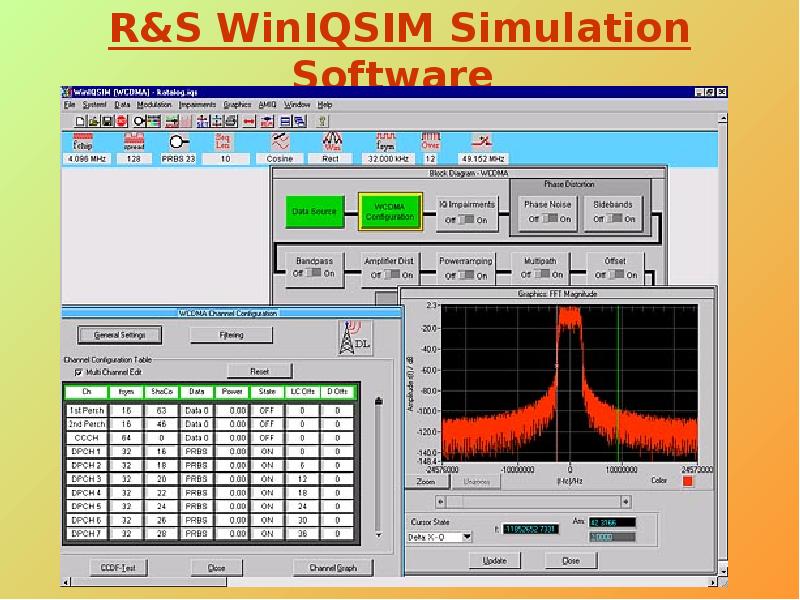Select the DPCH 1 row label
Viewport: 800px width, 600px height.
coord(87,452)
